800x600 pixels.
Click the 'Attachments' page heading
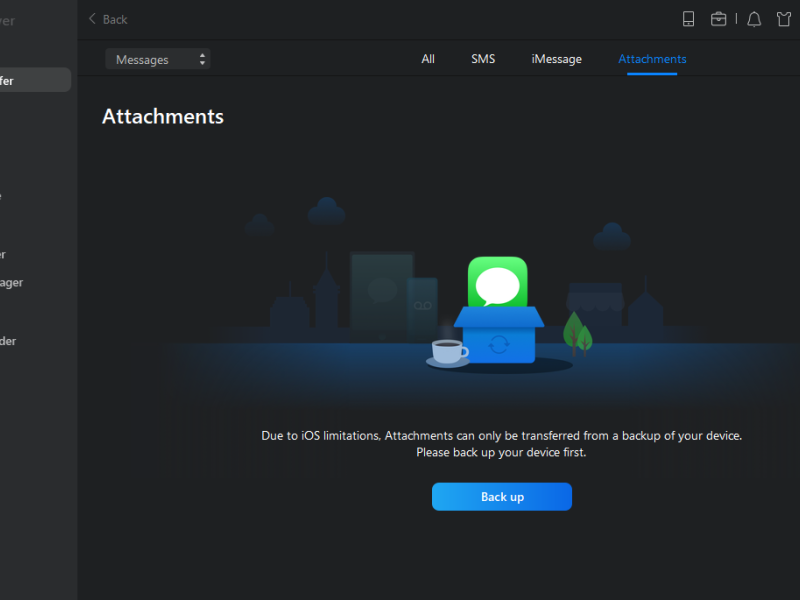pos(163,117)
